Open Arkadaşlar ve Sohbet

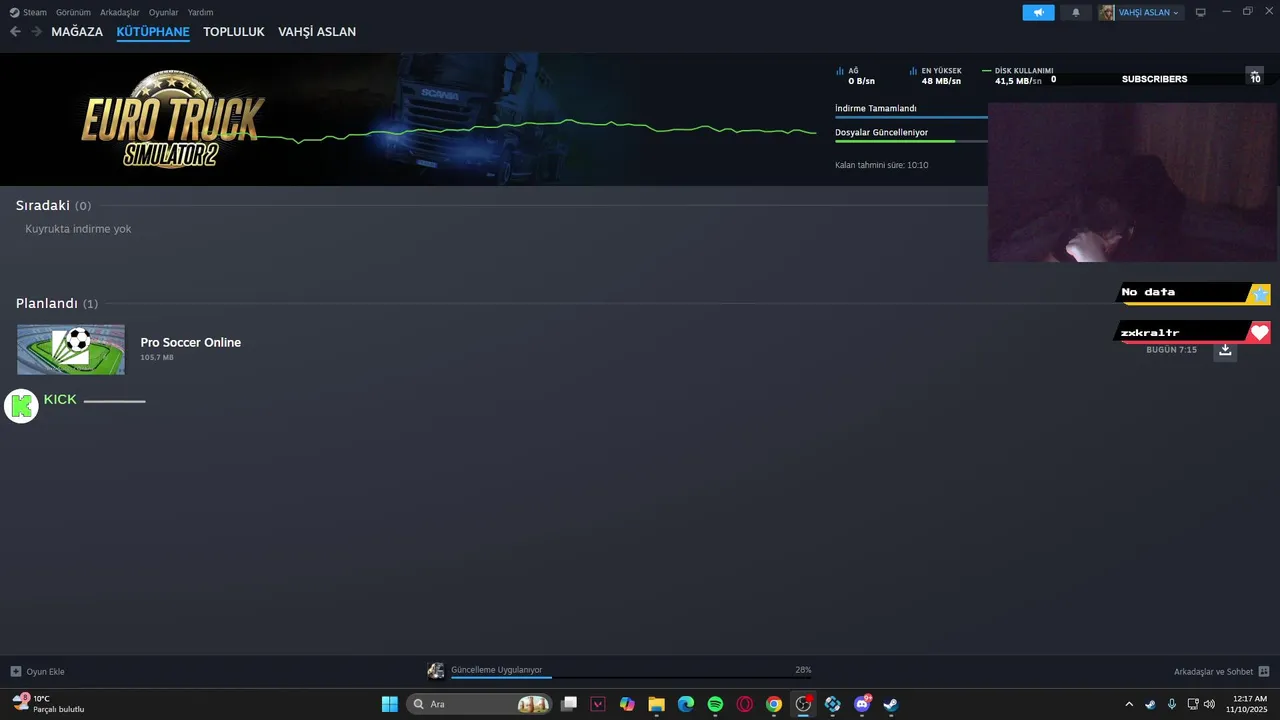pyautogui.click(x=1213, y=671)
